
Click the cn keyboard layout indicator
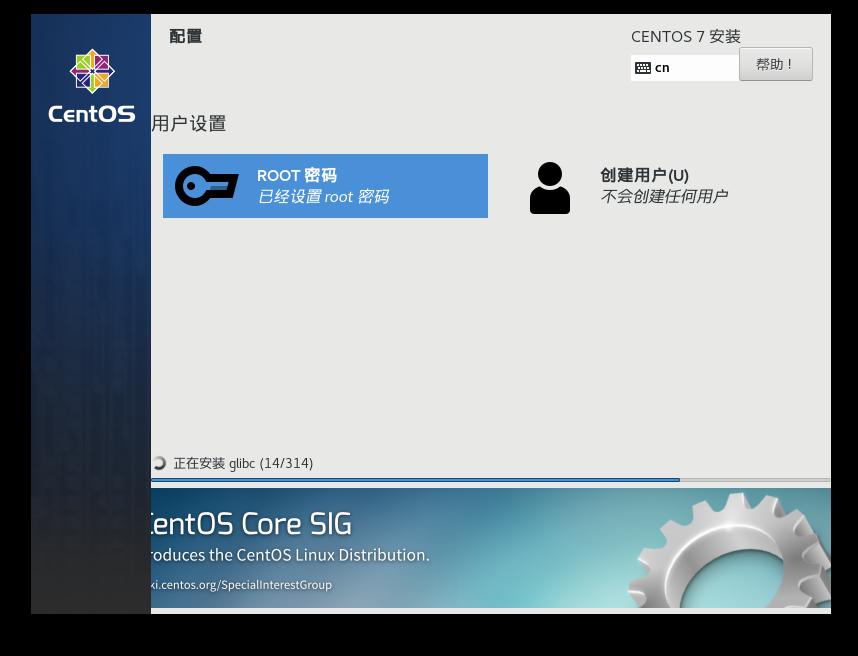point(685,68)
